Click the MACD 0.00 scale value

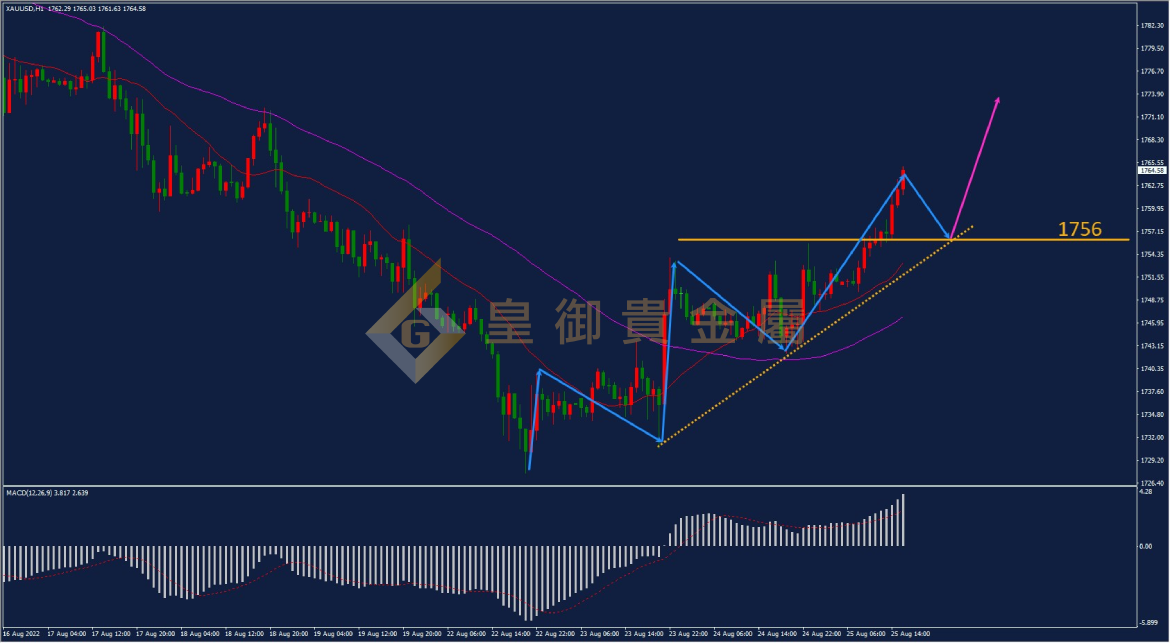[1145, 547]
